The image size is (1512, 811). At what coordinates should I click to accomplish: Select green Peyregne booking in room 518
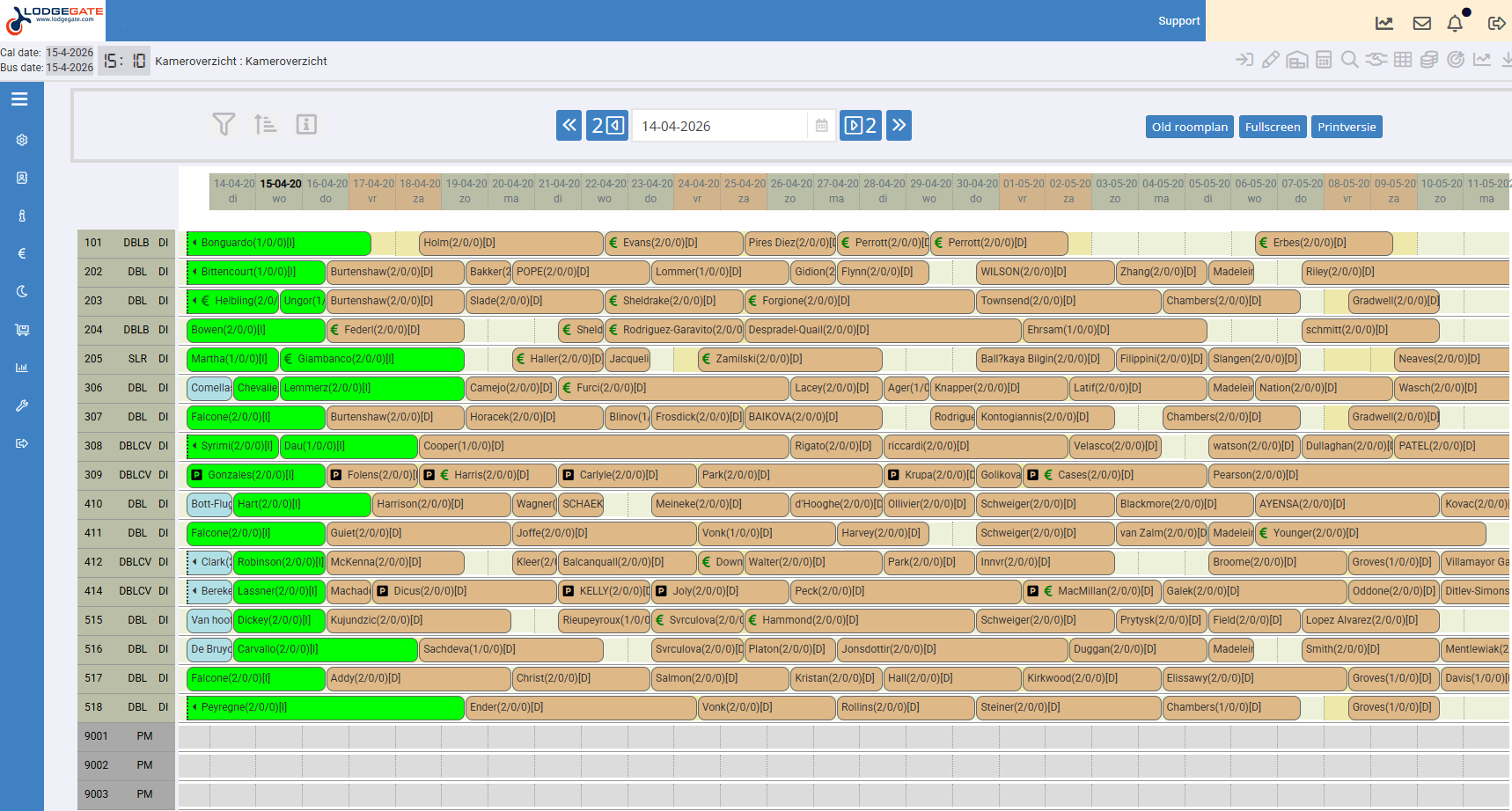pyautogui.click(x=326, y=707)
